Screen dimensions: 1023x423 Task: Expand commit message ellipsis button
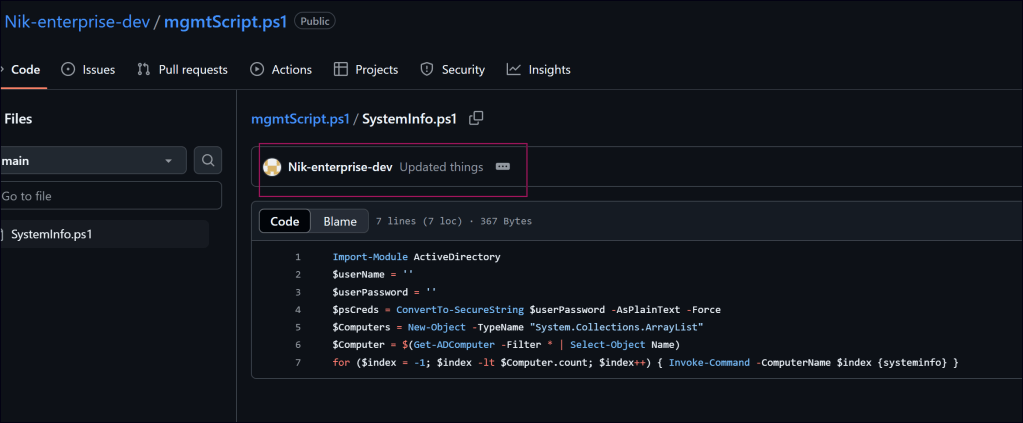click(503, 167)
